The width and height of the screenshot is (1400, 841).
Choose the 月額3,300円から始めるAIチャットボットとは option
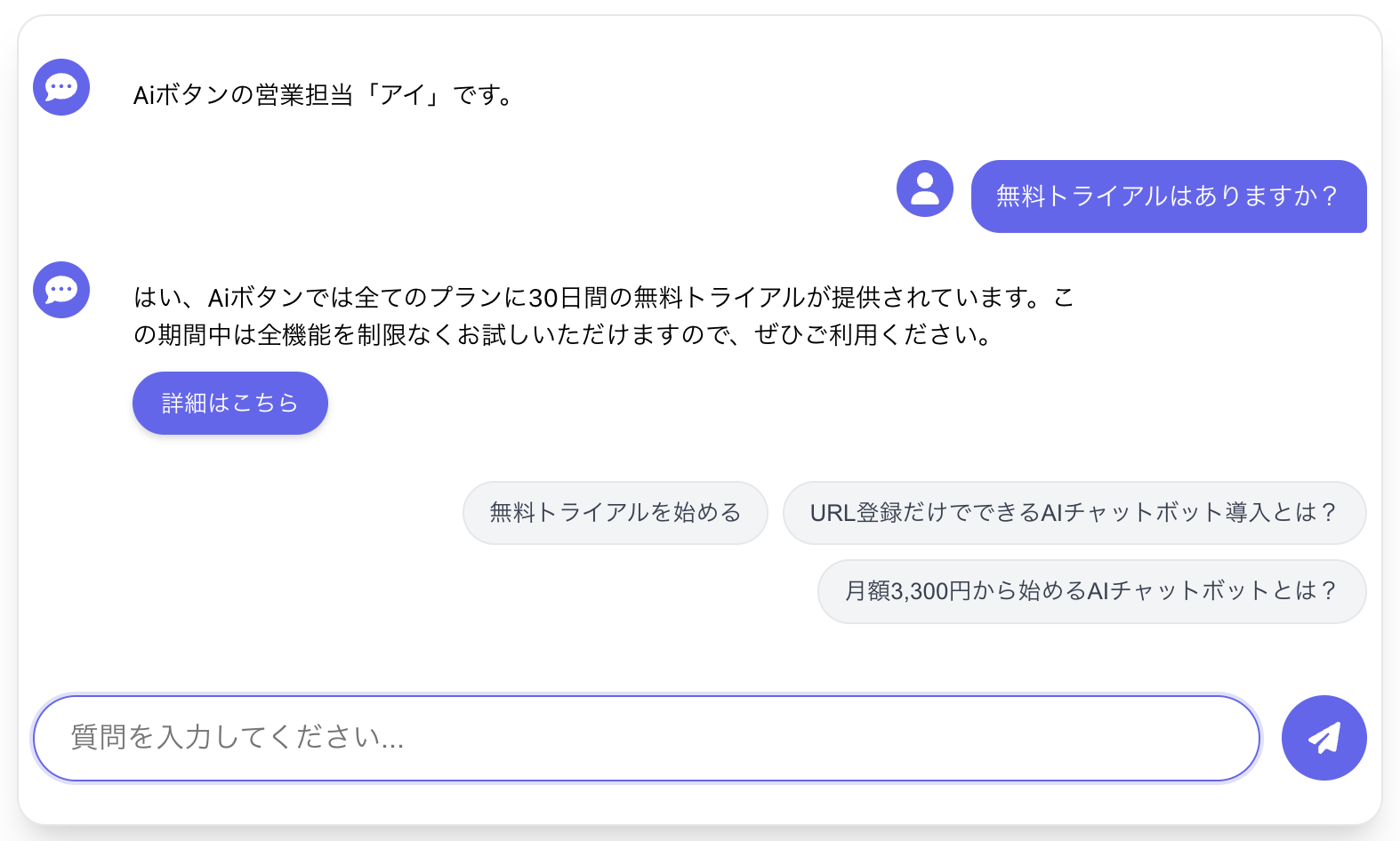click(x=1091, y=591)
